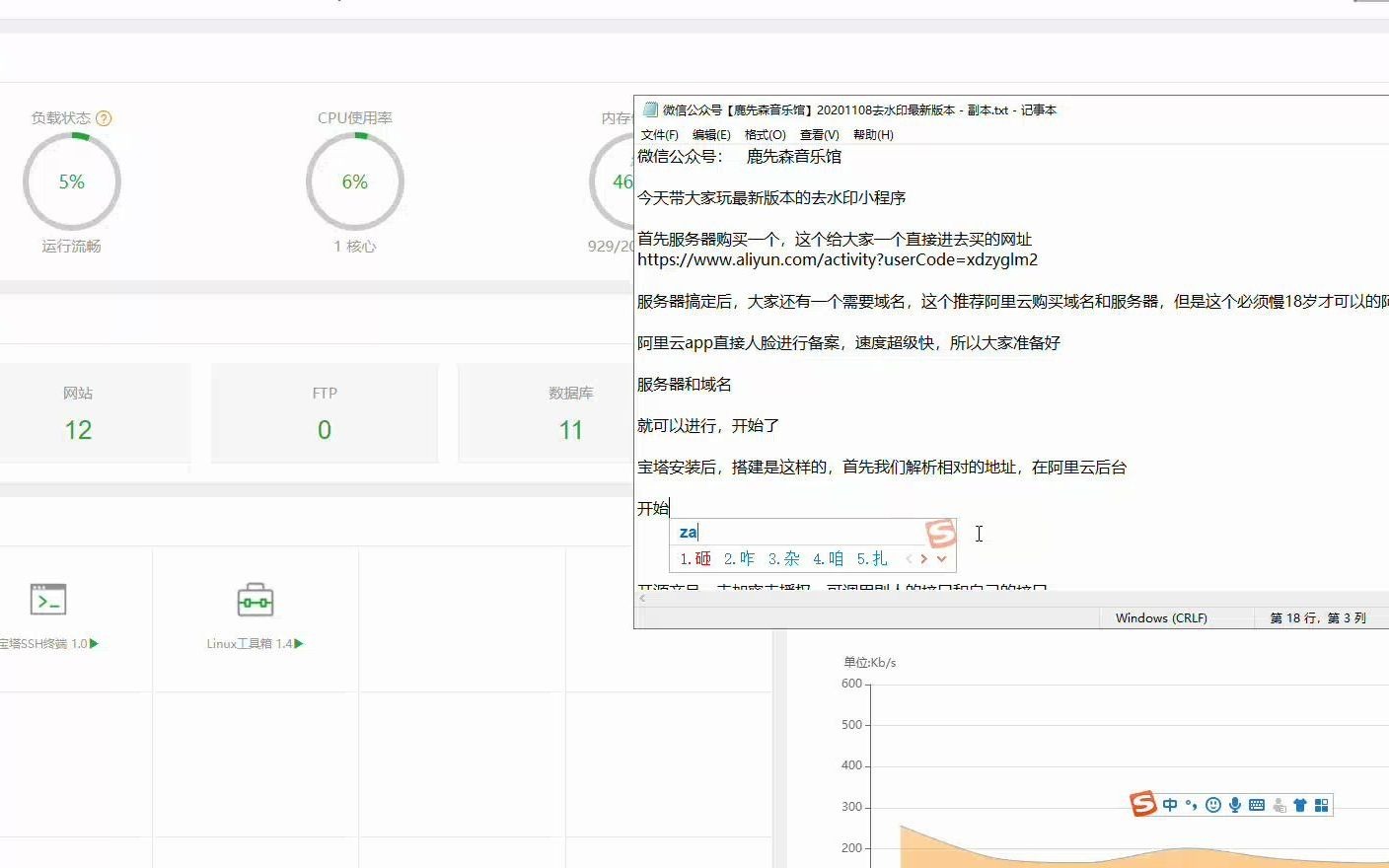
Task: Click the Sogou logo in candidate window
Action: (x=941, y=534)
